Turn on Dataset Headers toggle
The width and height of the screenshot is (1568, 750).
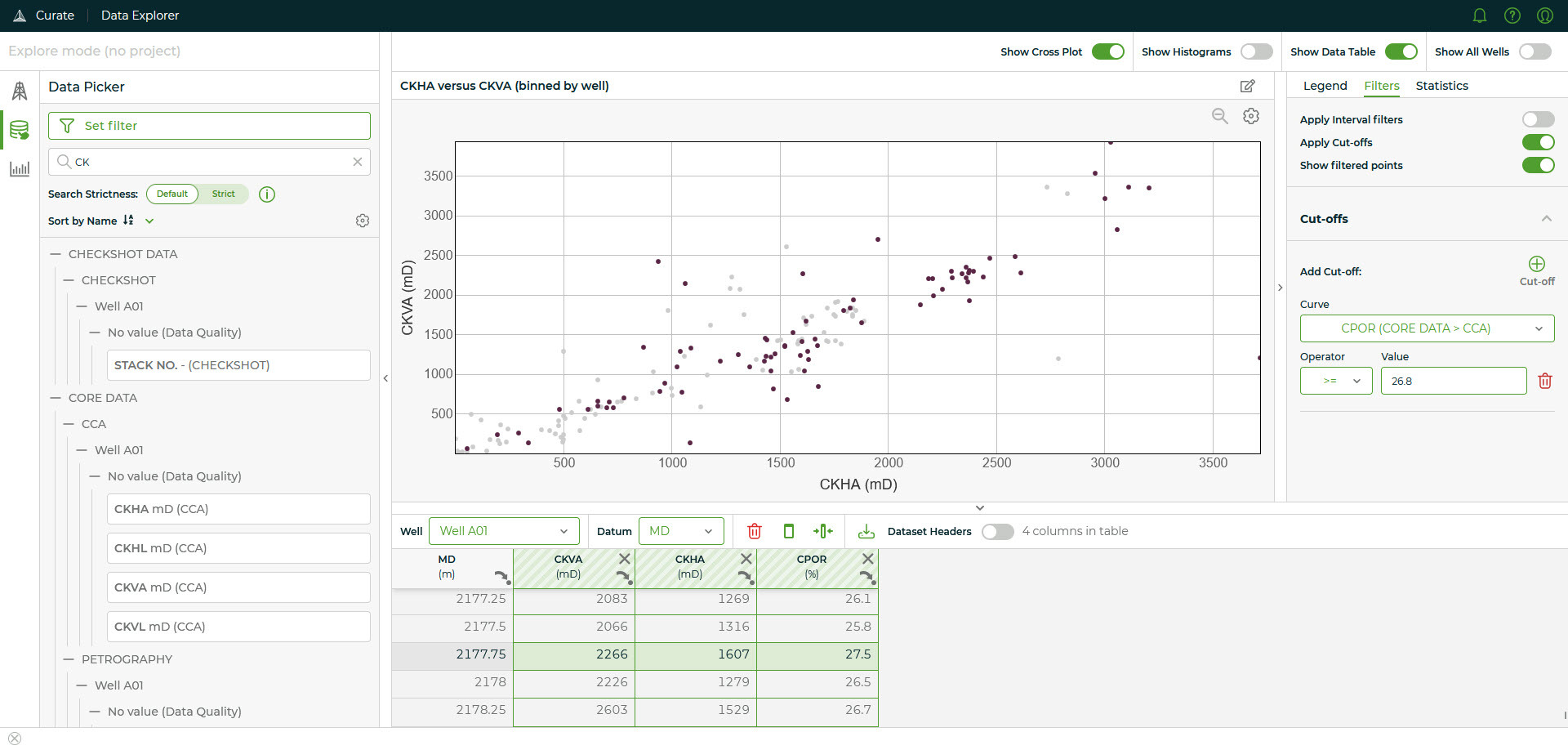point(997,532)
